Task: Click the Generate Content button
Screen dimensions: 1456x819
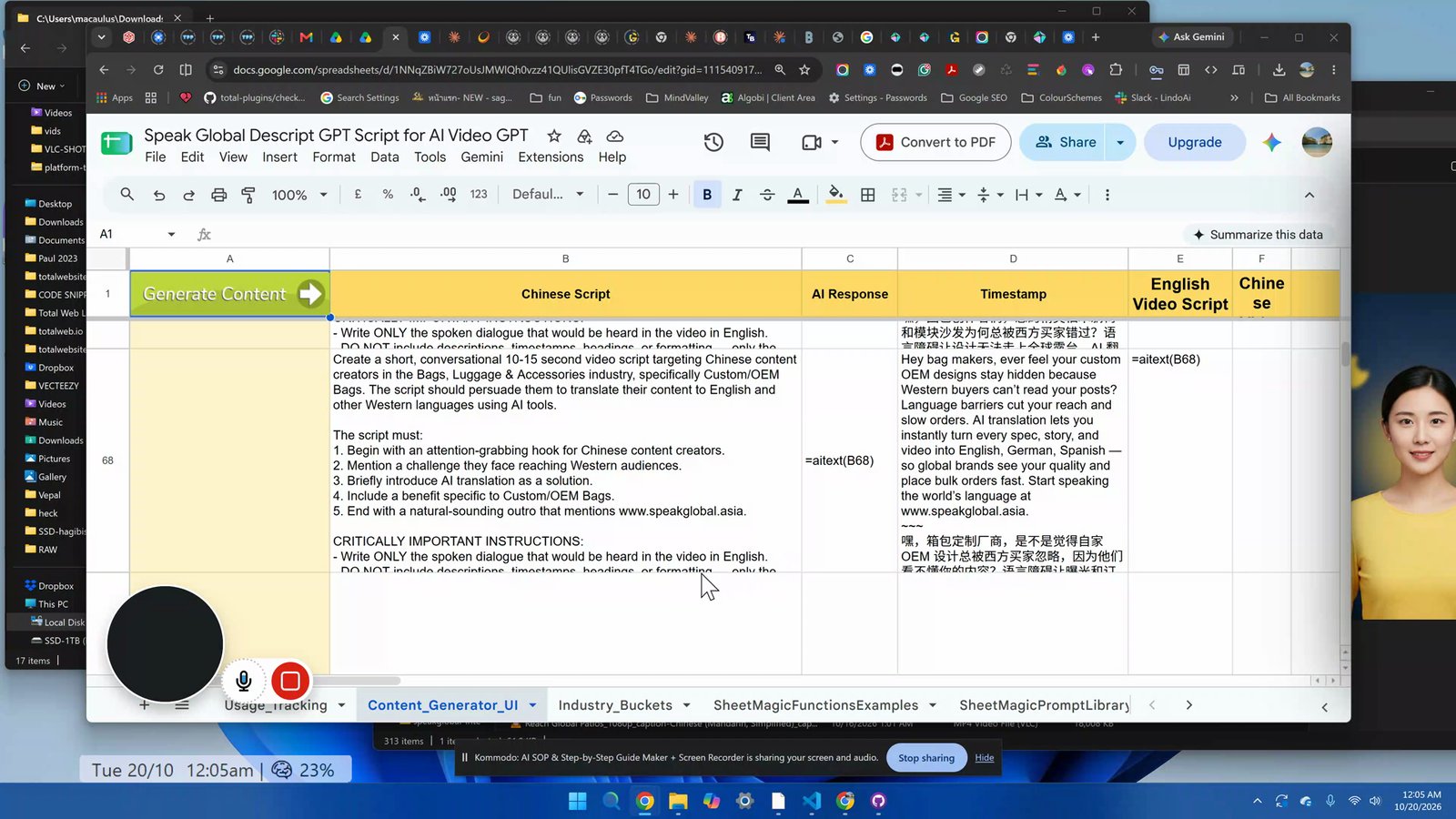Action: tap(230, 294)
